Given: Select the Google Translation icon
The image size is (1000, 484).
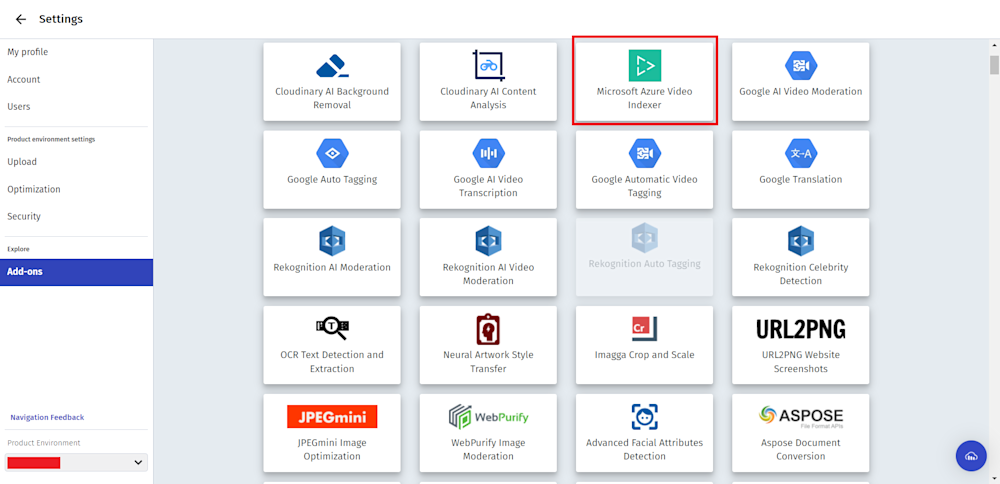Looking at the screenshot, I should point(801,153).
